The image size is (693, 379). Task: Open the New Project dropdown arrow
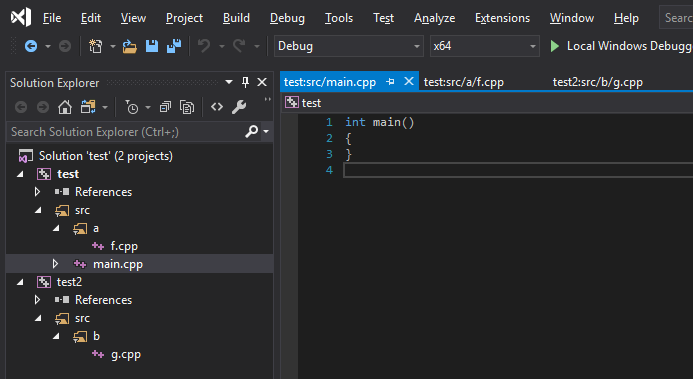click(113, 46)
